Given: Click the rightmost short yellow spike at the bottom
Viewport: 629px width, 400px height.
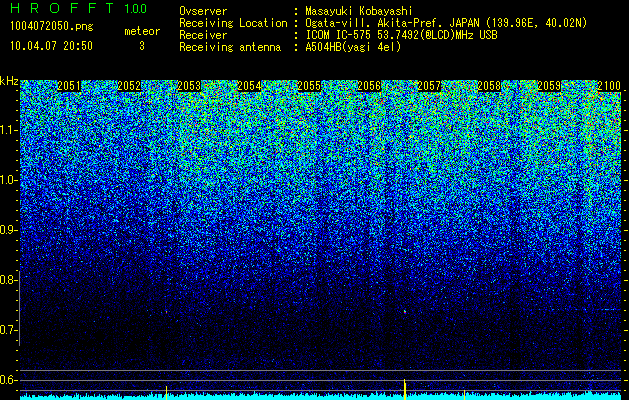Looking at the screenshot, I should click(465, 395).
